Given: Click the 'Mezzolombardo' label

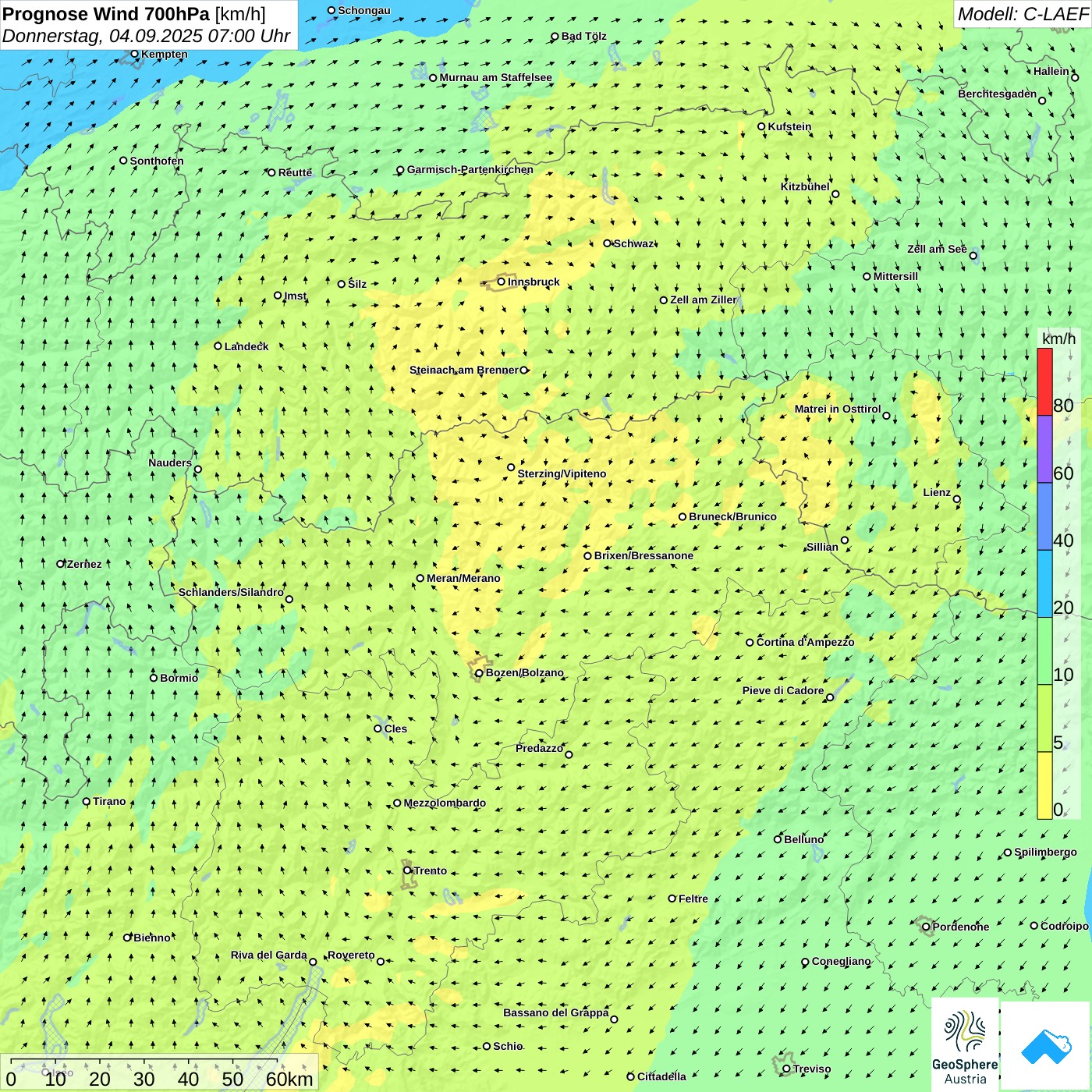Looking at the screenshot, I should (445, 803).
